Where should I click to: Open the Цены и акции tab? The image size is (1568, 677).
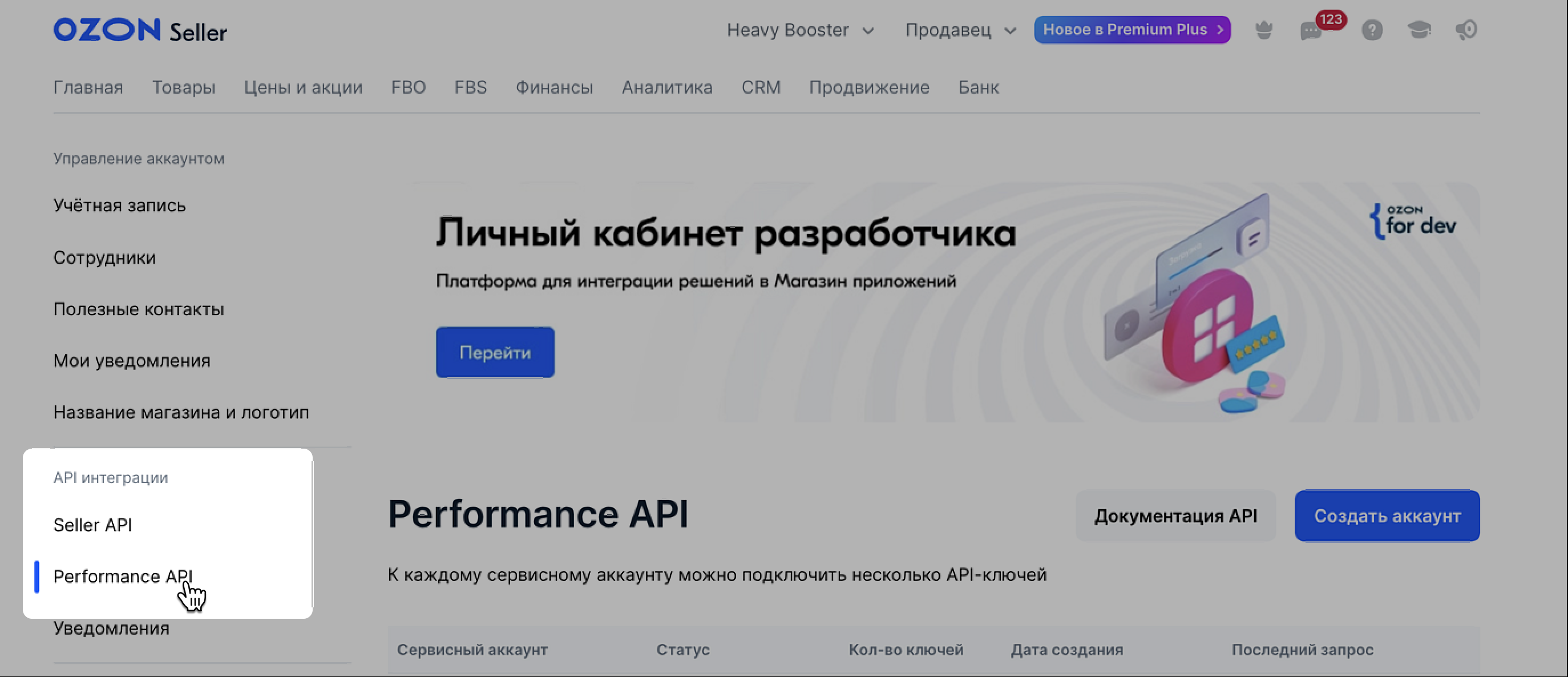point(303,88)
